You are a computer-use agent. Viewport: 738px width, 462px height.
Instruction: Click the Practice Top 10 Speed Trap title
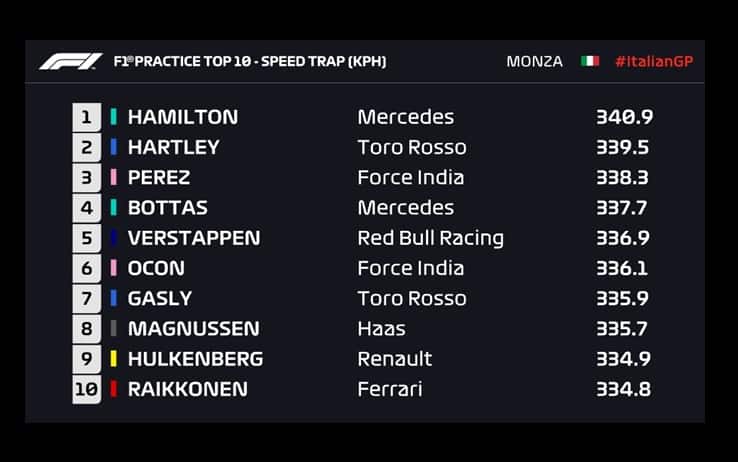point(250,62)
